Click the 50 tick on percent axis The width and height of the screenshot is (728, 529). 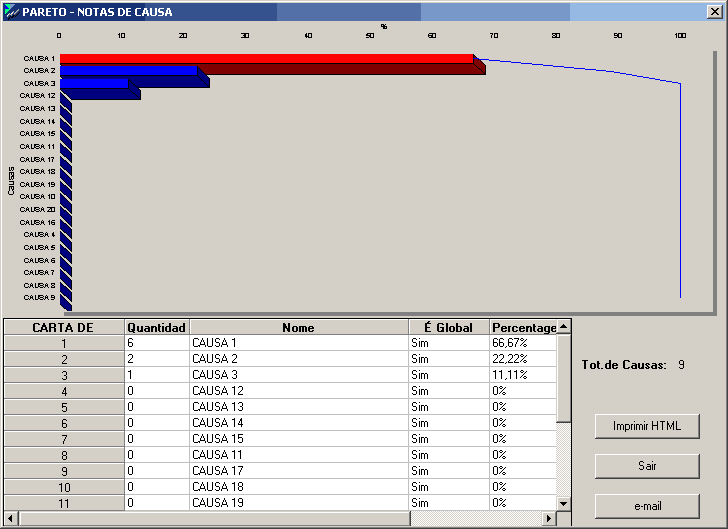pos(370,36)
